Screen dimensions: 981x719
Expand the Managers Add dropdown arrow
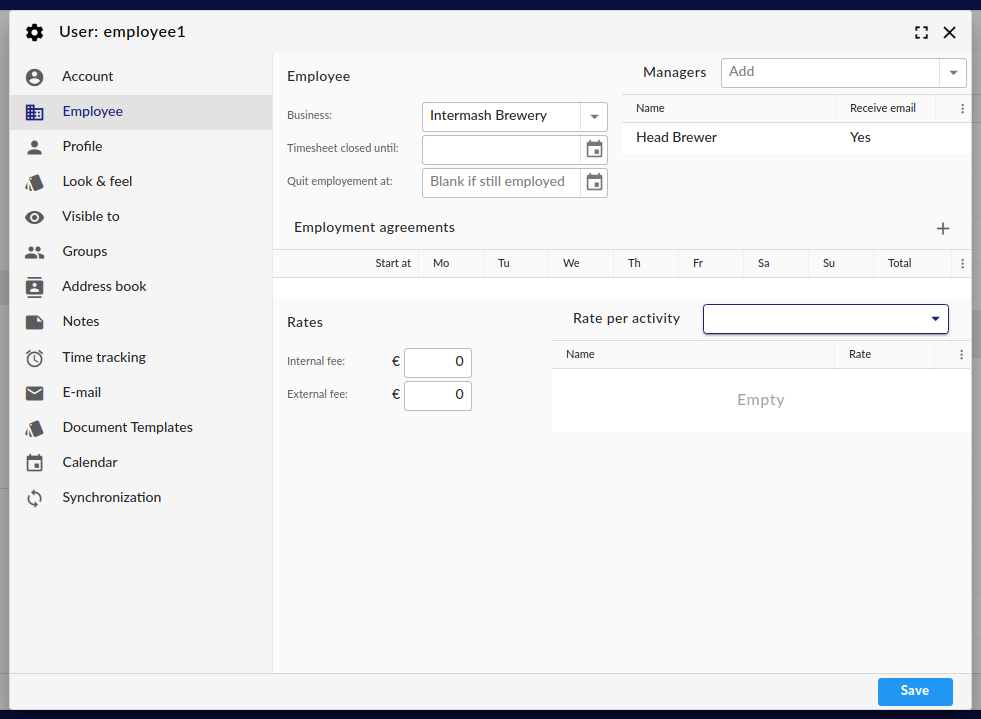pos(953,73)
